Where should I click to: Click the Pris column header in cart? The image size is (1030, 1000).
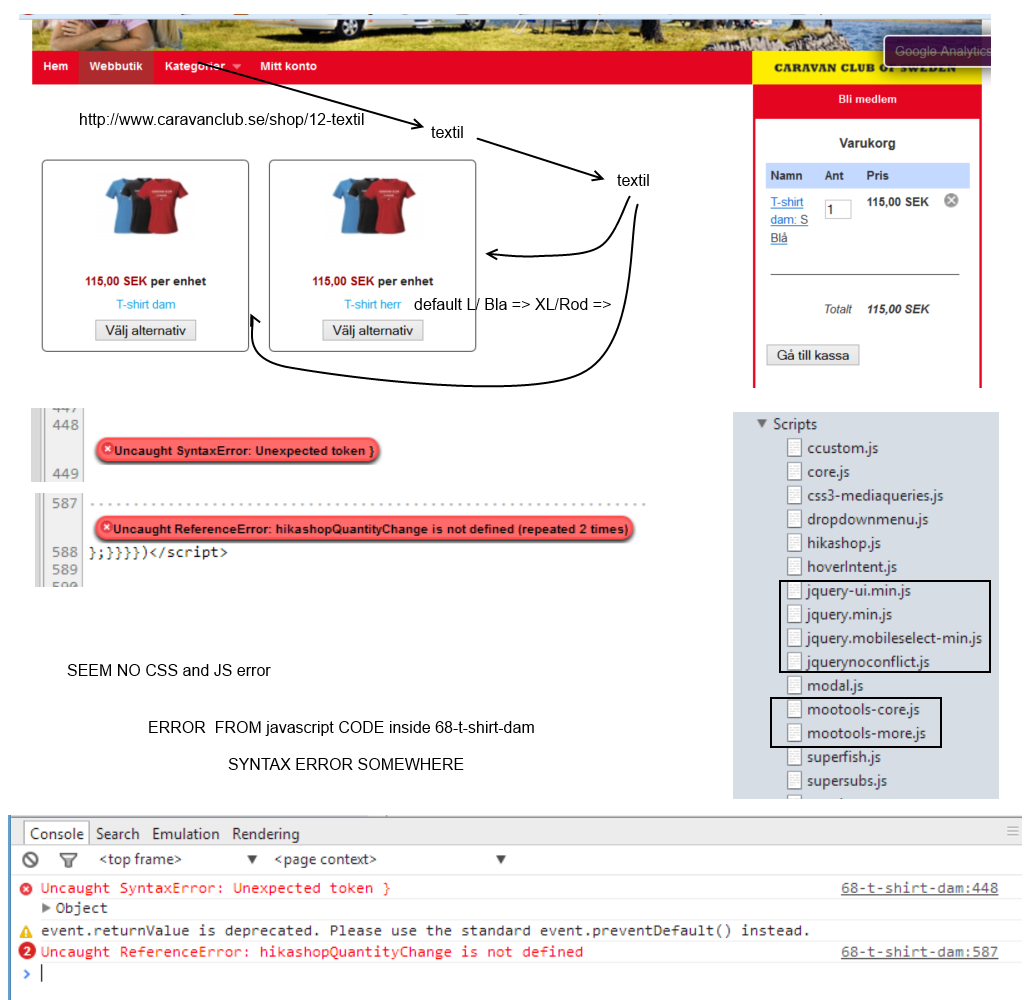pyautogui.click(x=877, y=175)
